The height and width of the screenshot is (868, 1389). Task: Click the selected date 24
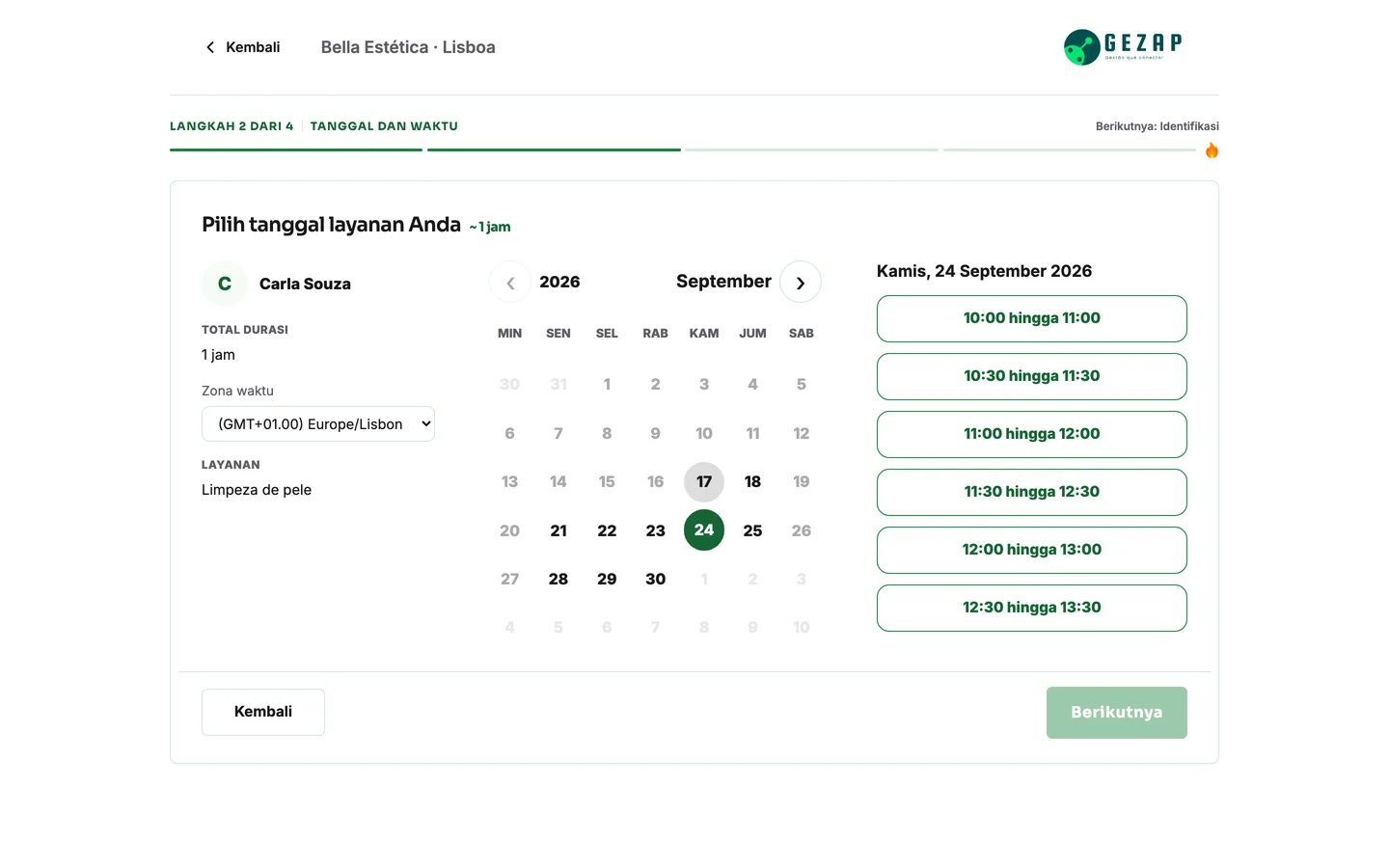click(704, 530)
